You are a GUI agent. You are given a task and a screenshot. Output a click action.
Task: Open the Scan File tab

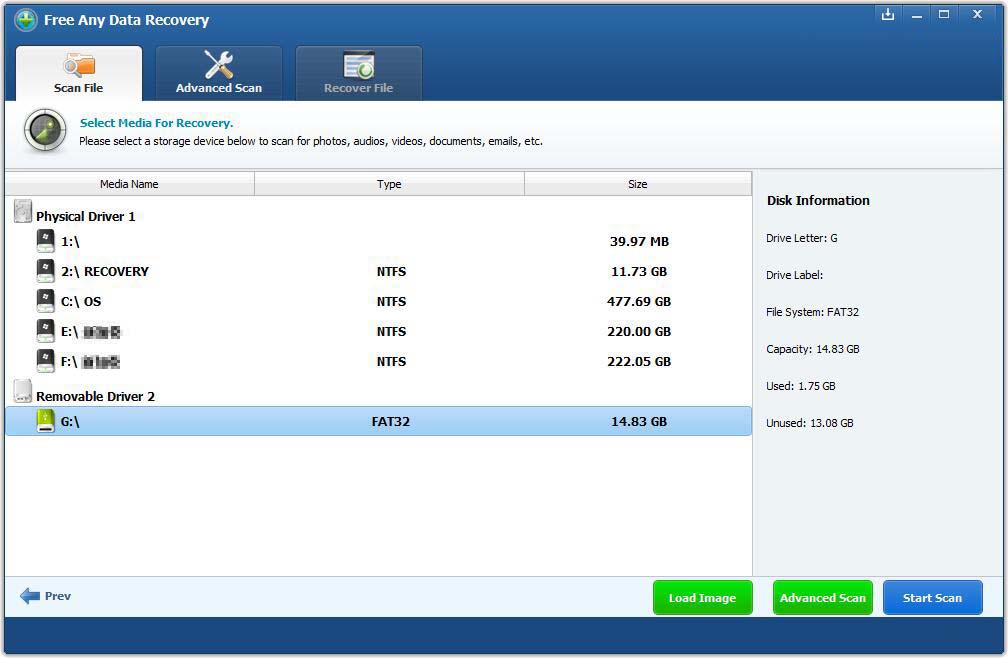[x=79, y=74]
